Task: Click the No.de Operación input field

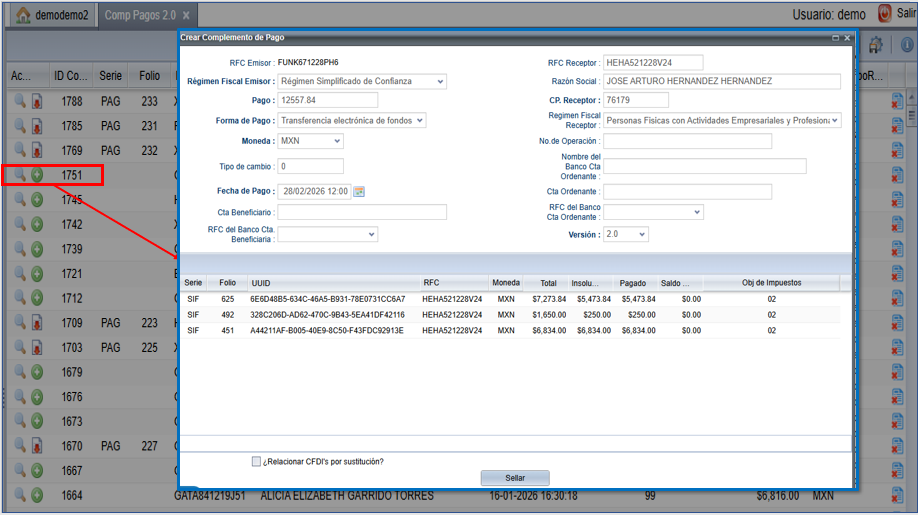Action: click(687, 141)
